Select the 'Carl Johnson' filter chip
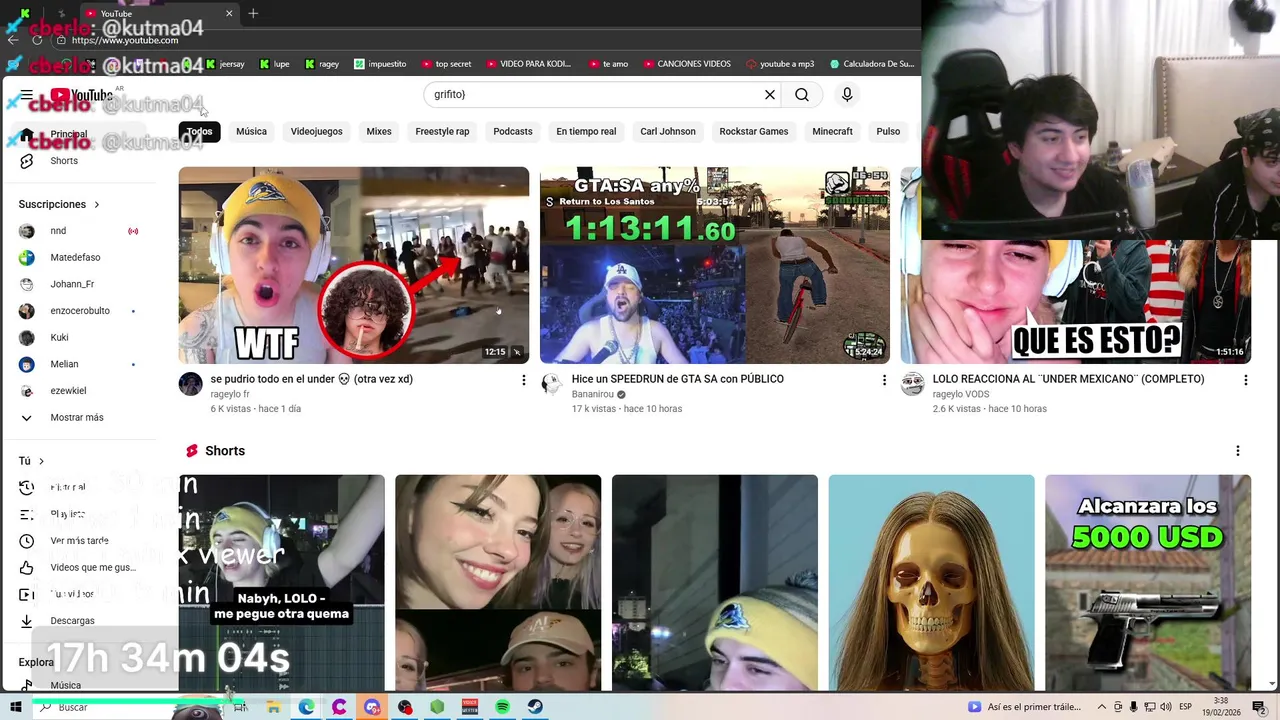Image resolution: width=1280 pixels, height=720 pixels. 668,132
